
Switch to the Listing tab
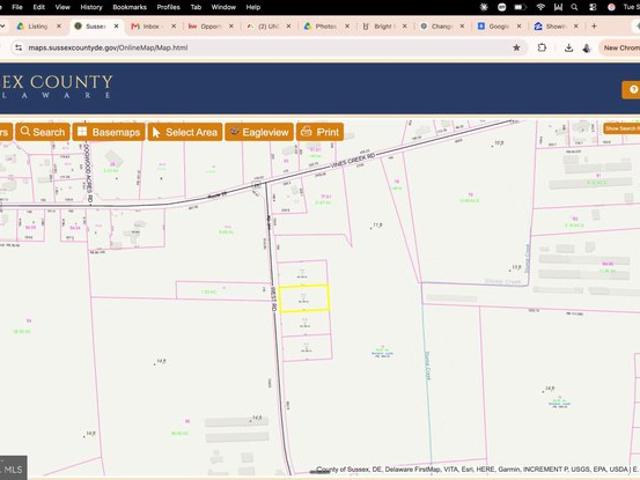click(x=38, y=26)
